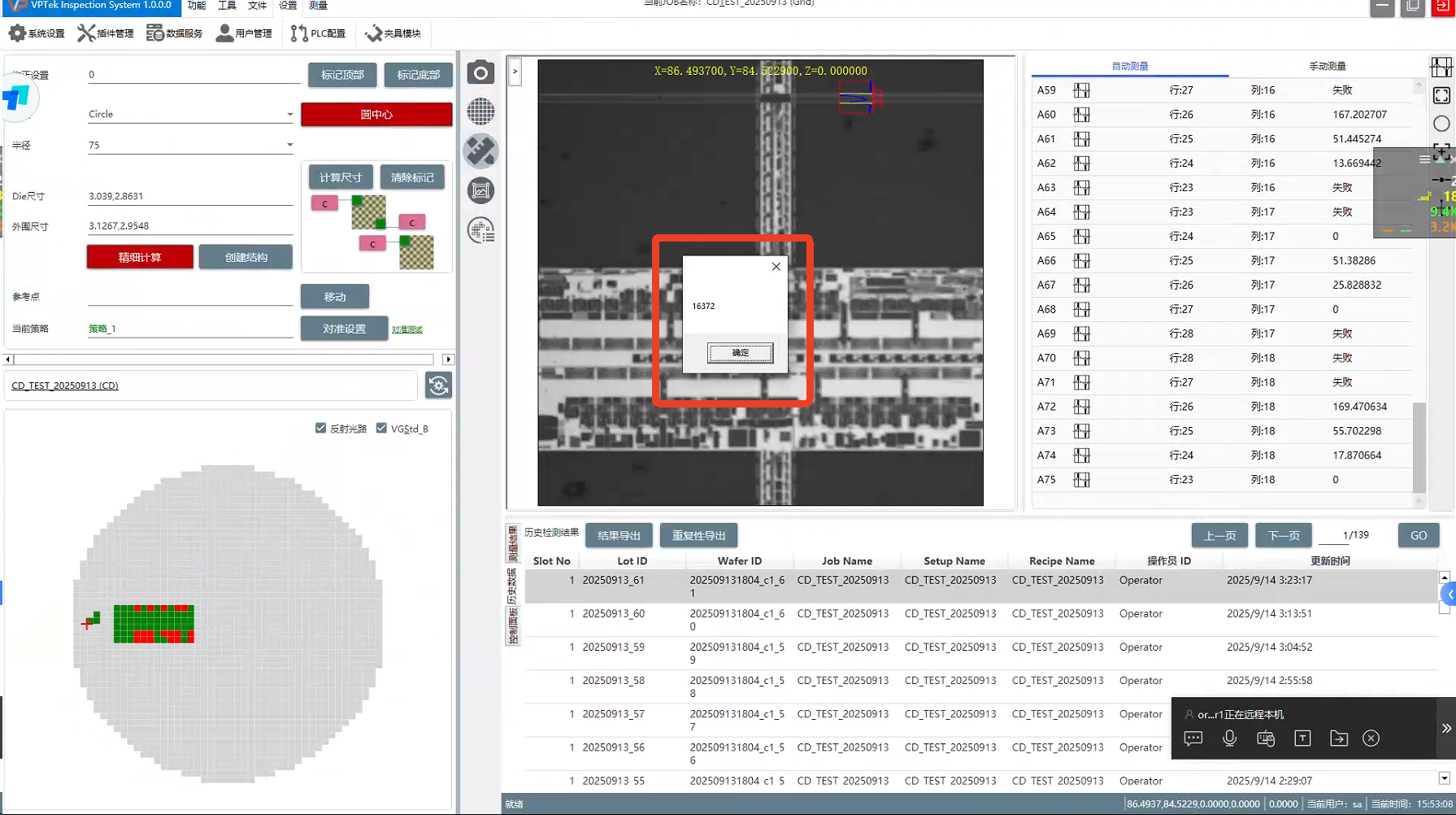Uncheck the VGStd_B checkbox

[x=381, y=429]
